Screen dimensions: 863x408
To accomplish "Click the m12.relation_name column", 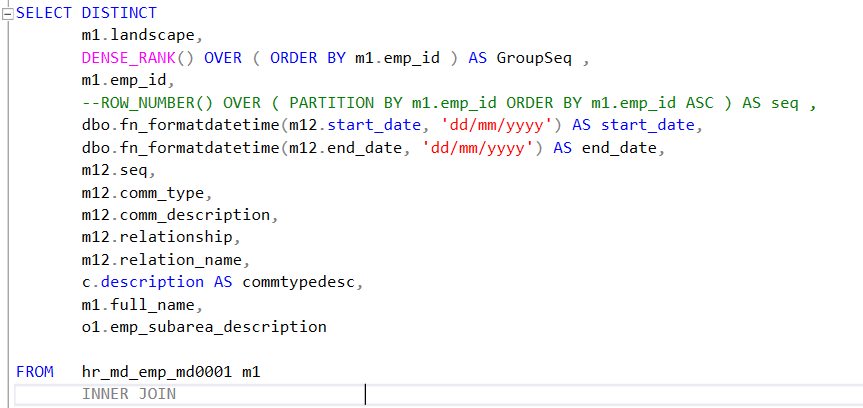I will click(165, 260).
